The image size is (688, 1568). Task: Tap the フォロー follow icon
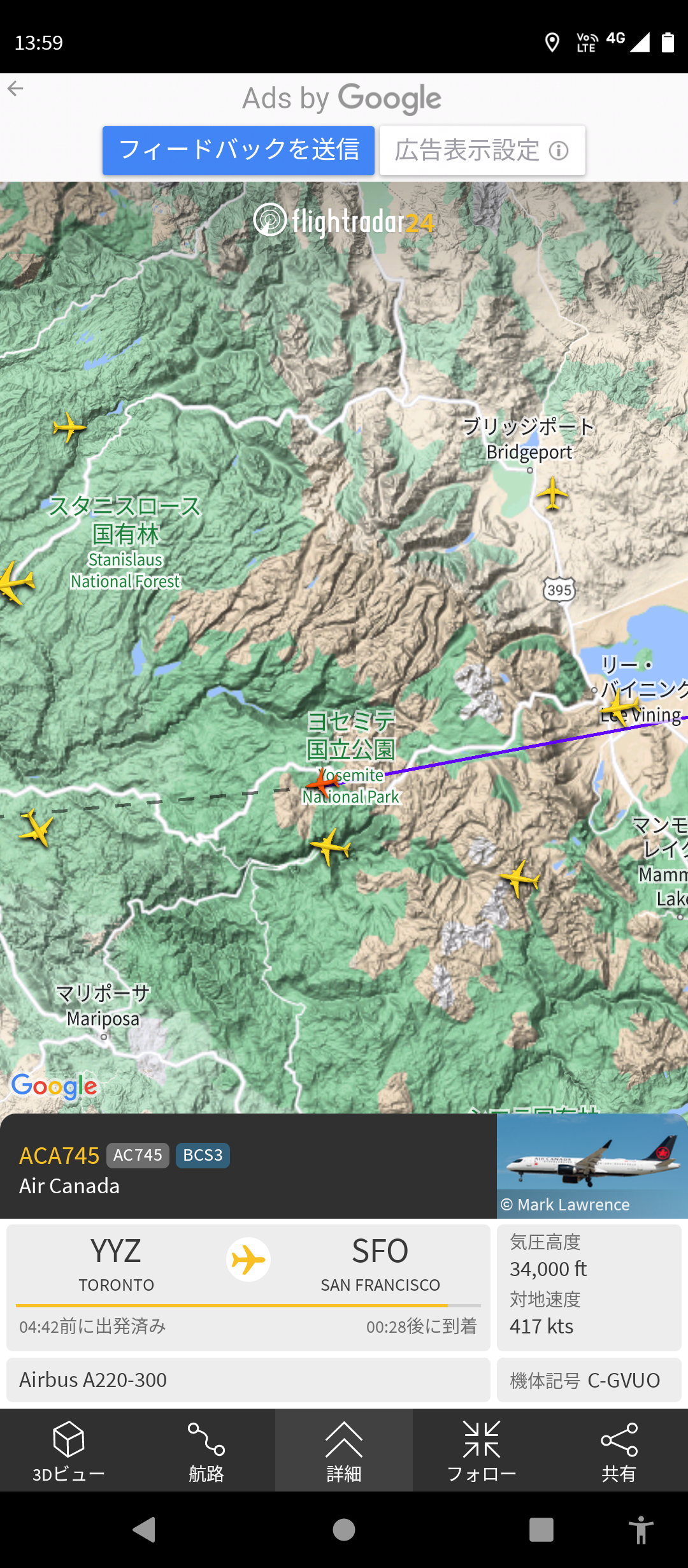tap(482, 1451)
